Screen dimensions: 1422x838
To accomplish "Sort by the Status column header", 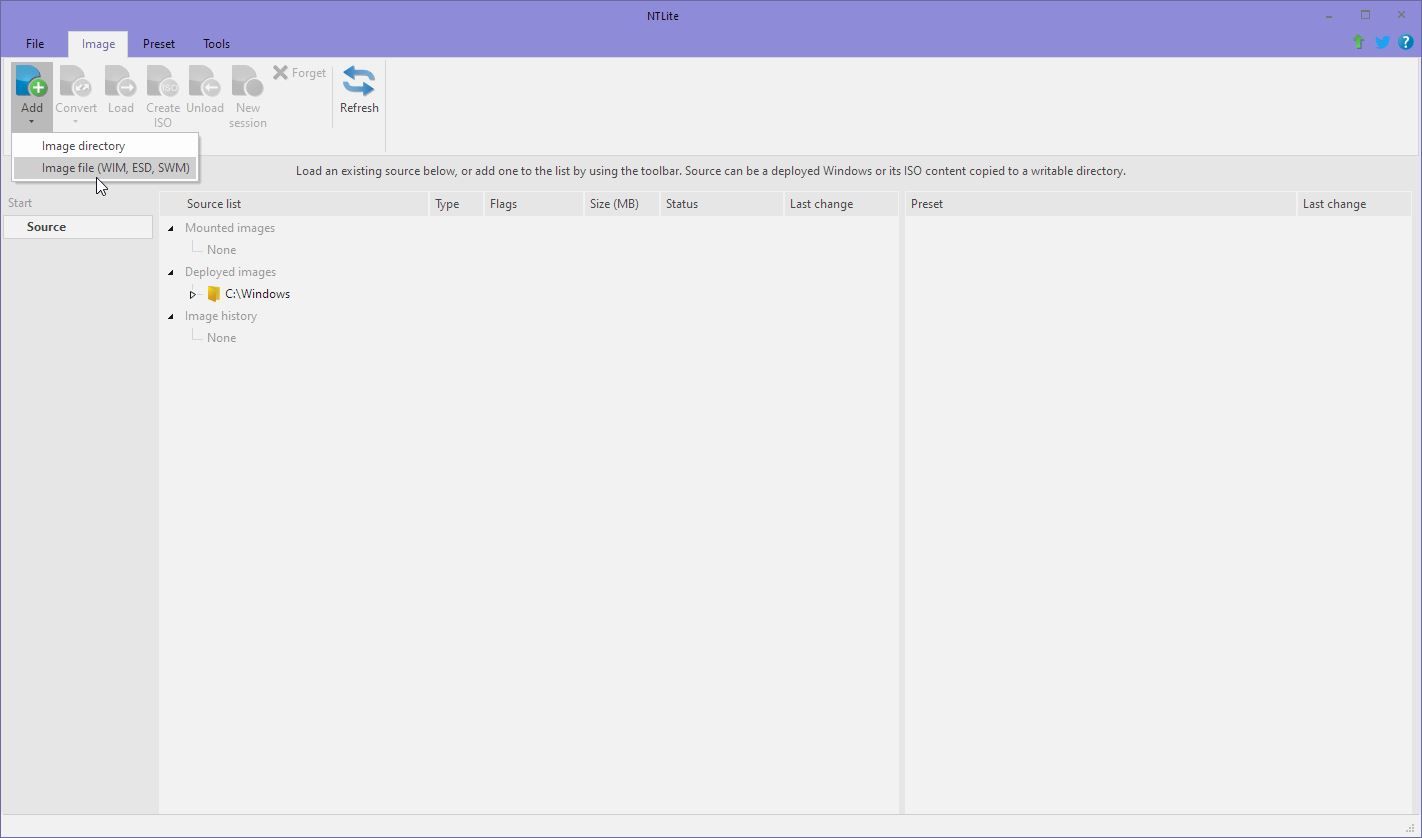I will 721,204.
